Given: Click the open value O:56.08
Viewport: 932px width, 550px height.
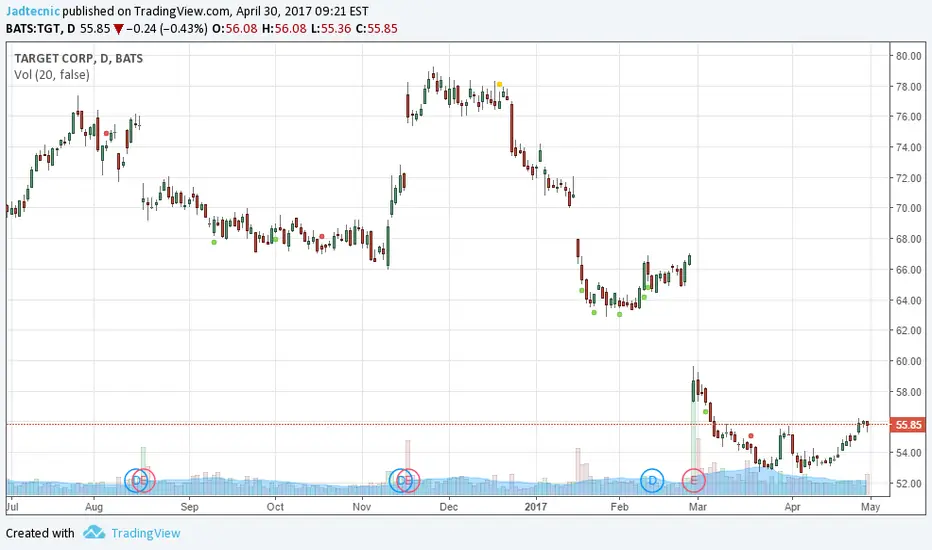Looking at the screenshot, I should [x=234, y=29].
